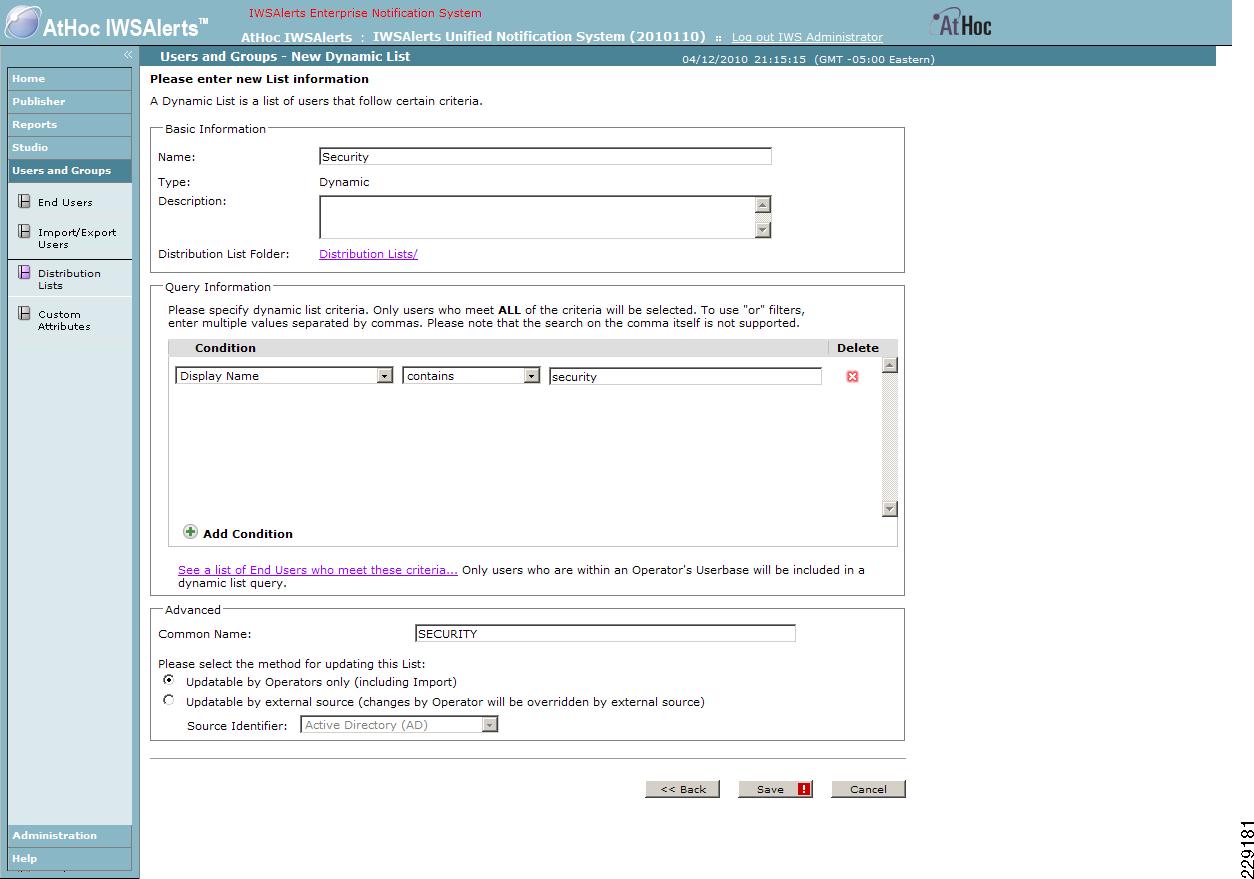Click the Condition column header
This screenshot has width=1254, height=879.
[x=225, y=348]
